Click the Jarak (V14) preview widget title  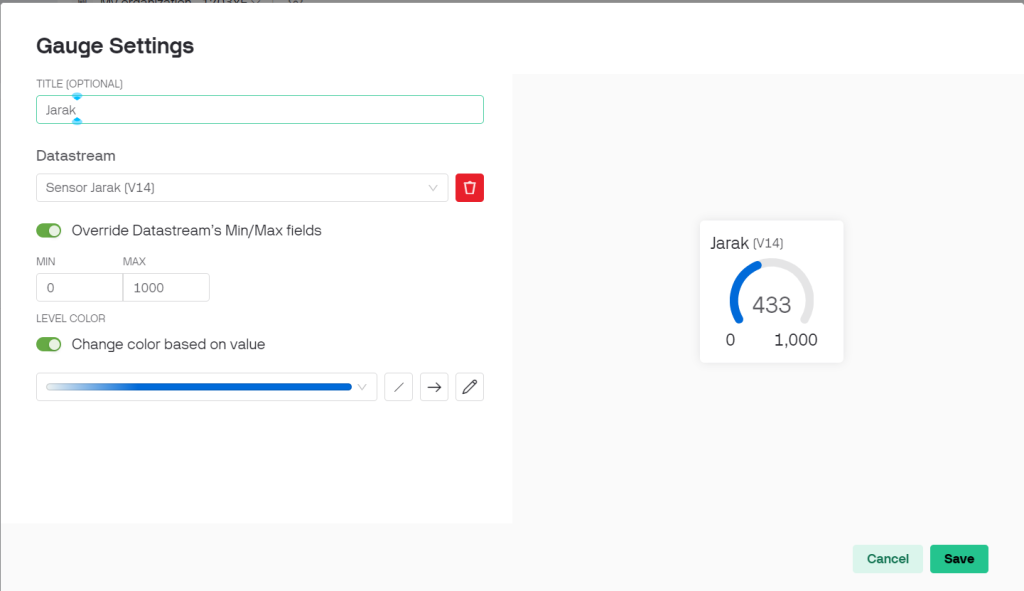746,243
